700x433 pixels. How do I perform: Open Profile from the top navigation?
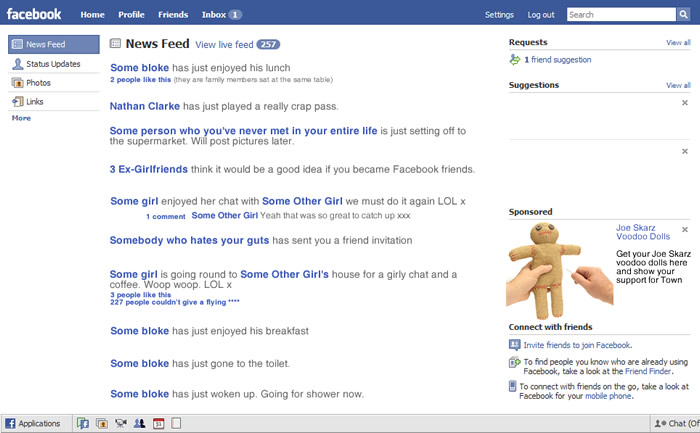pyautogui.click(x=131, y=15)
